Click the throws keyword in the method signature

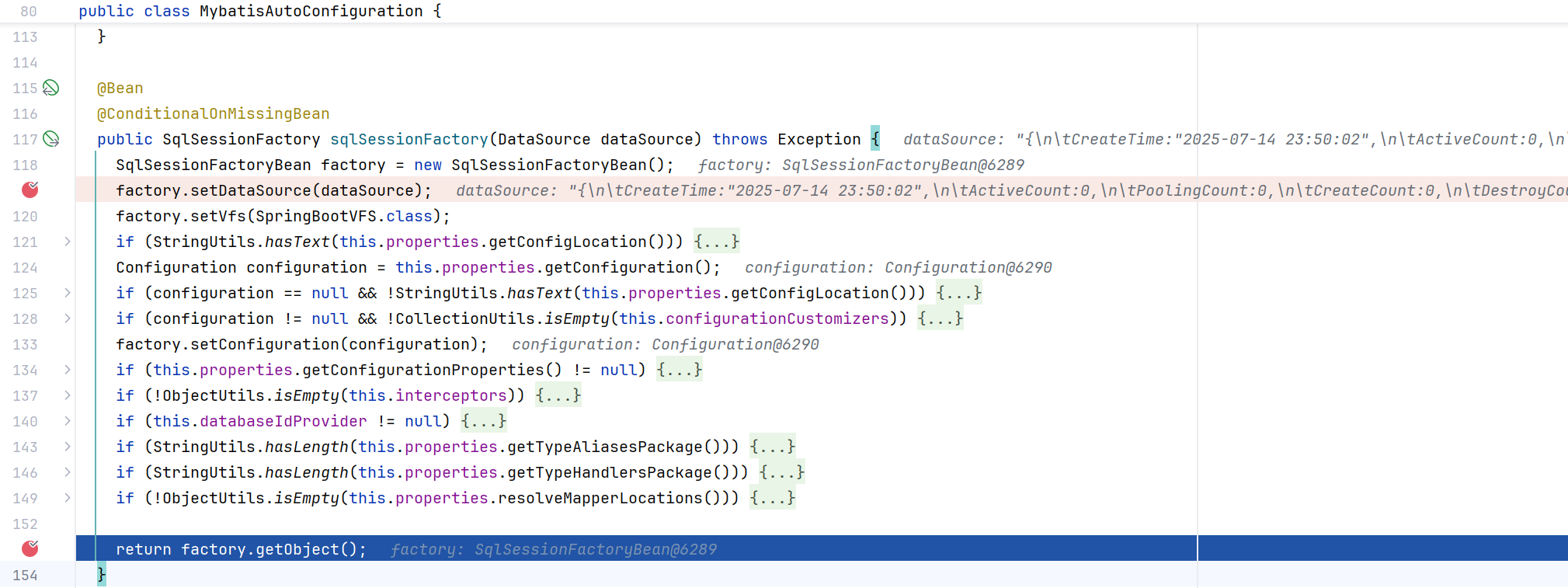740,139
